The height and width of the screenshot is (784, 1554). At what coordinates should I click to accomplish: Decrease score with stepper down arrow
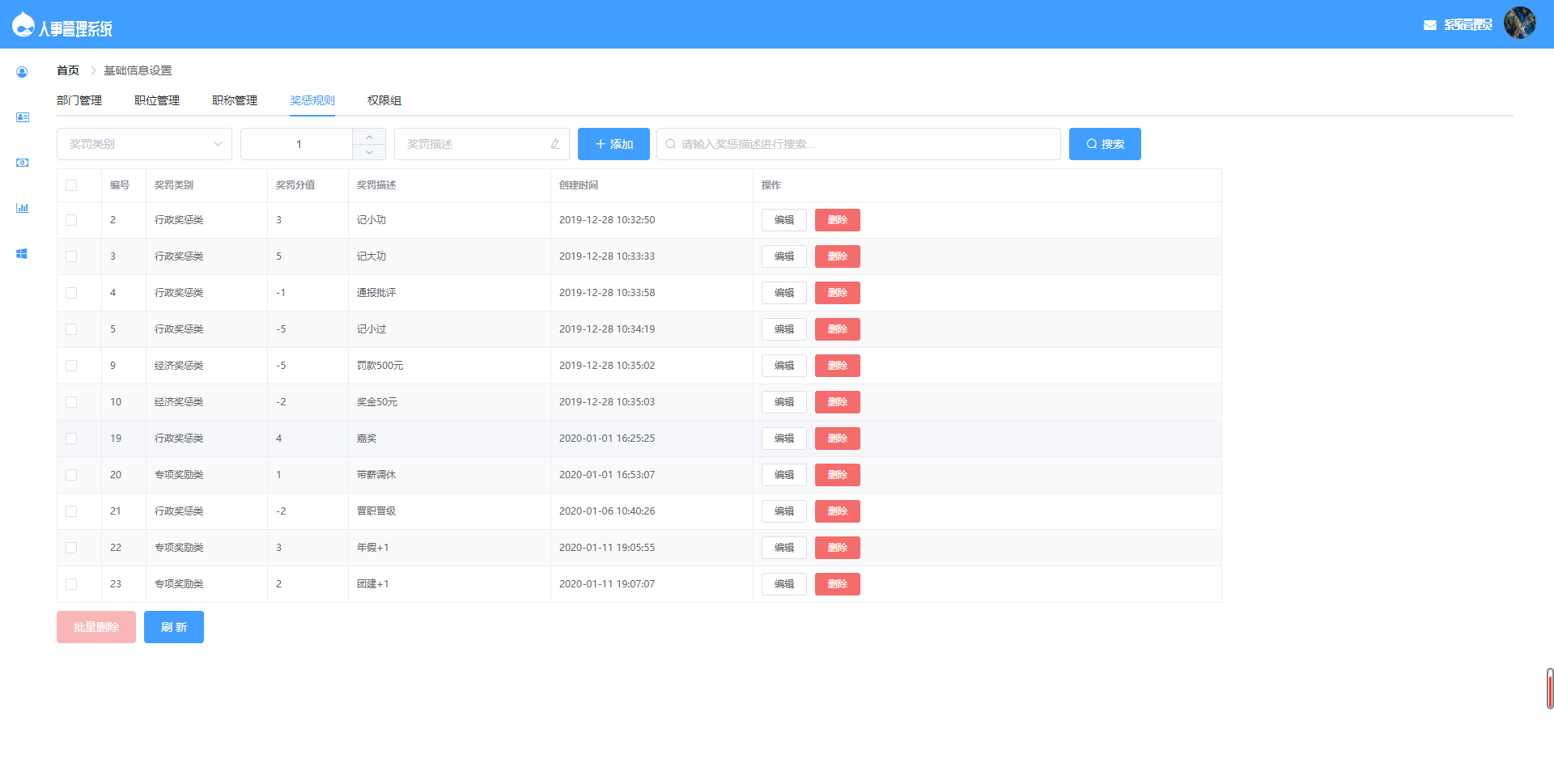[369, 152]
